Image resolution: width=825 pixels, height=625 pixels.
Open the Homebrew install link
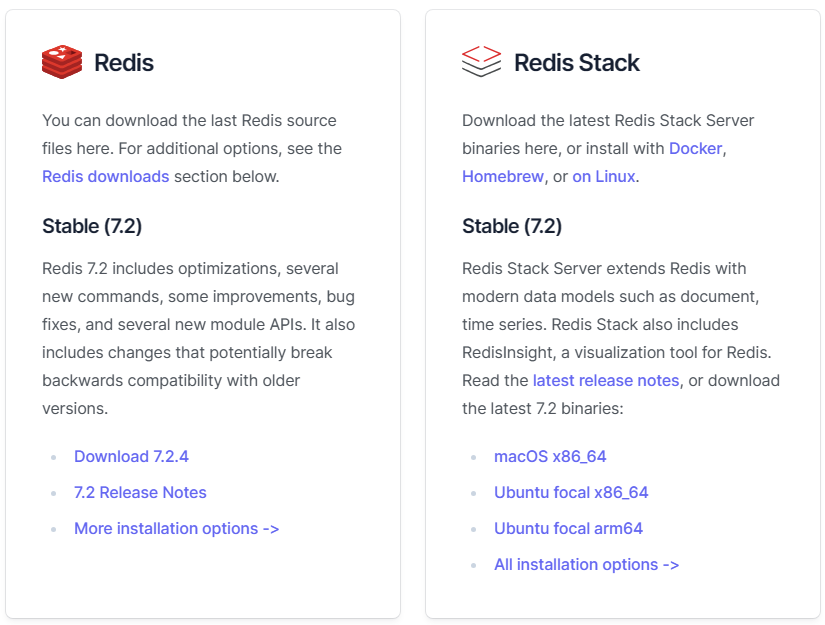(502, 176)
